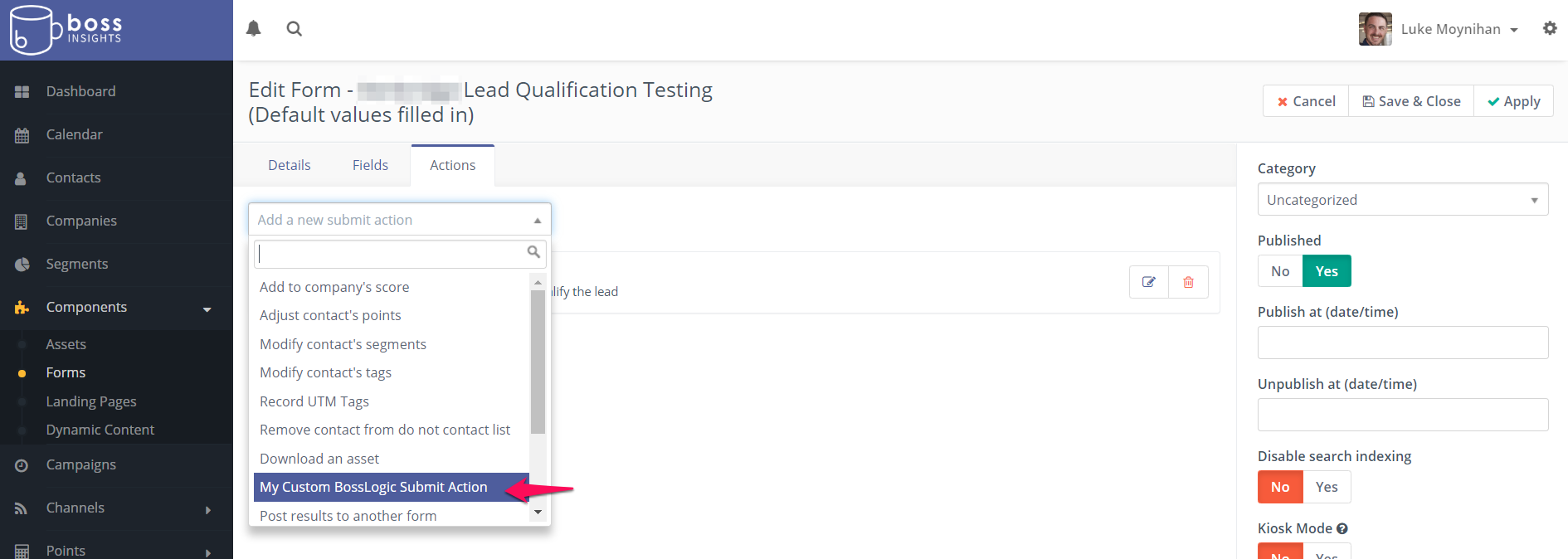Go to Segments in the sidebar
This screenshot has height=559, width=1568.
(x=76, y=264)
